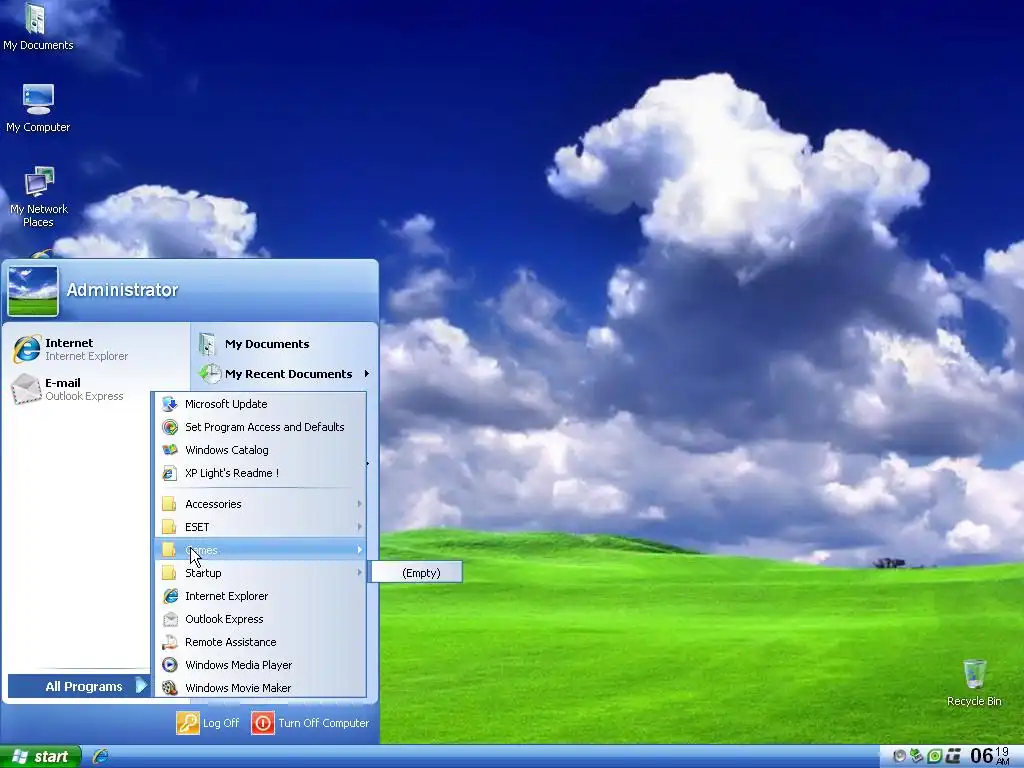Open XP Light's Readme ! icon
The width and height of the screenshot is (1024, 768).
coord(170,473)
